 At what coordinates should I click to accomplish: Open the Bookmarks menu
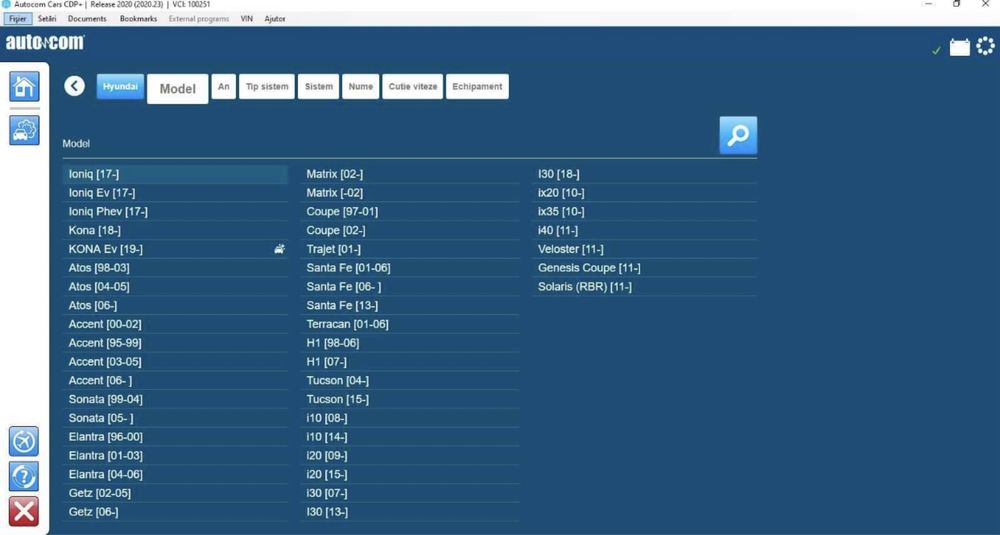[x=138, y=18]
